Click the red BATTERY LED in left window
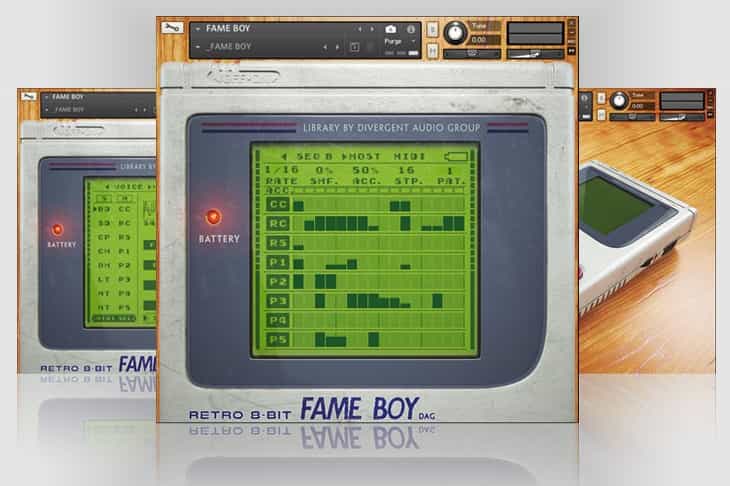 pos(57,230)
